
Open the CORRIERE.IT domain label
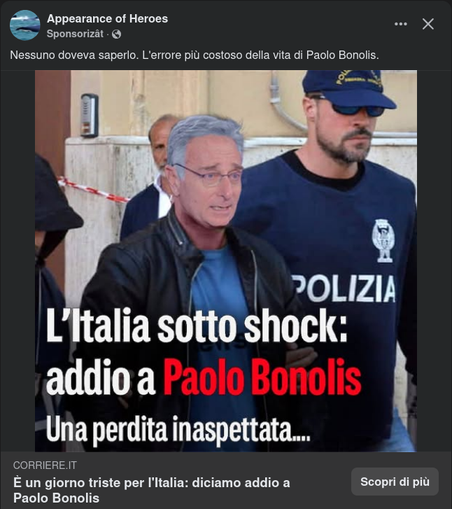click(45, 465)
